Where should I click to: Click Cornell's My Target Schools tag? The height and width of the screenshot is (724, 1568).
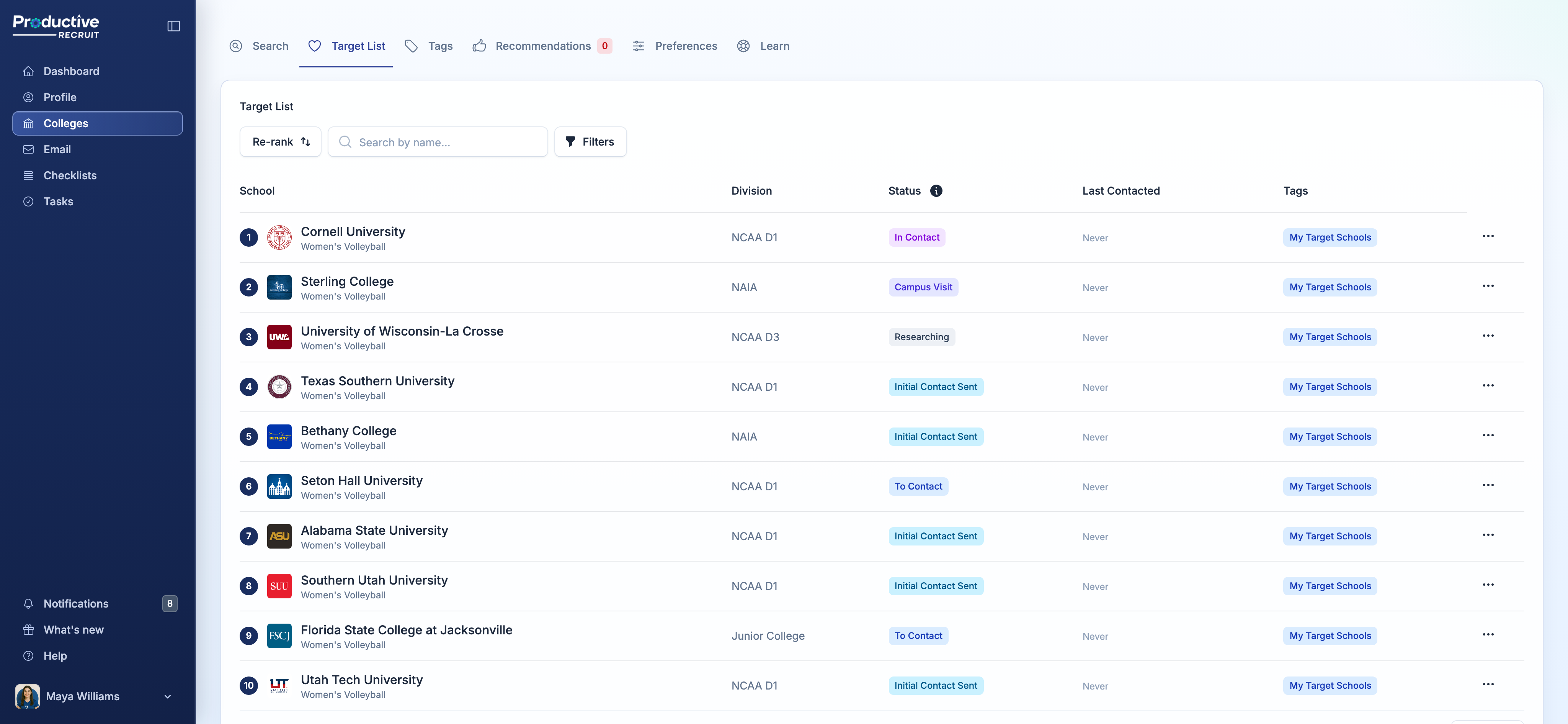(x=1330, y=238)
